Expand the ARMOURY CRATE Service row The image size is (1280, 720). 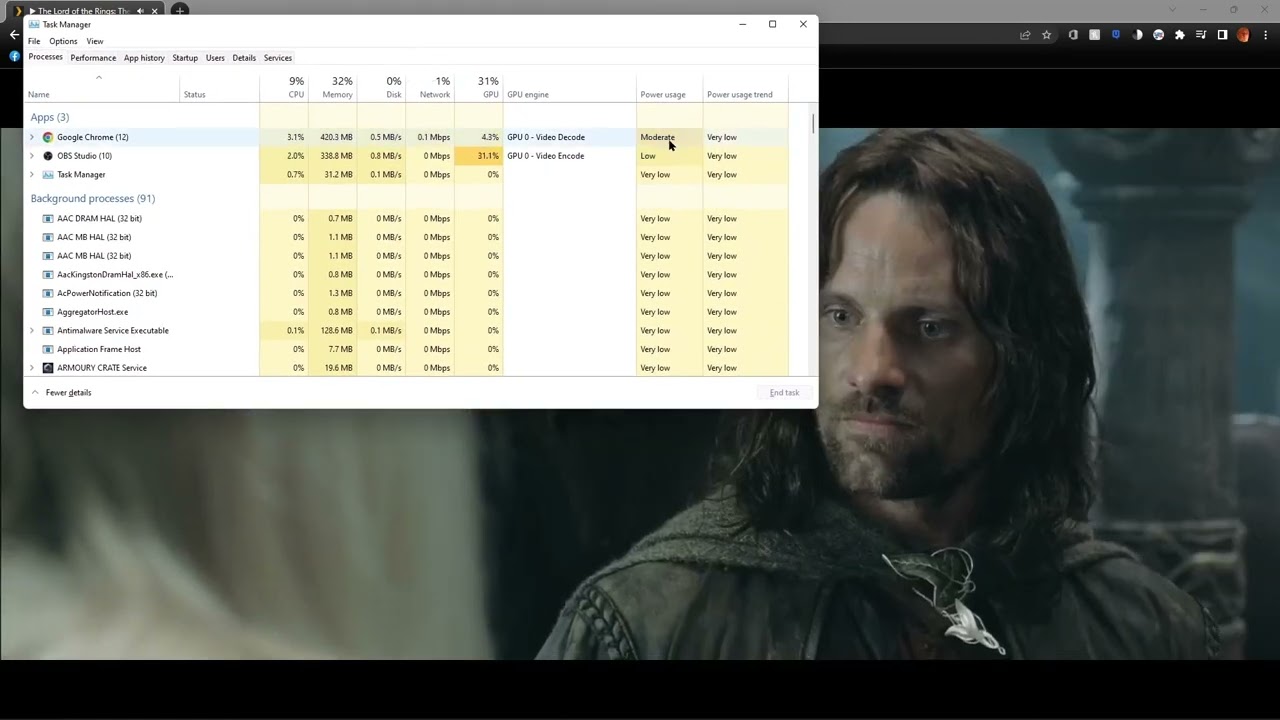[x=32, y=368]
